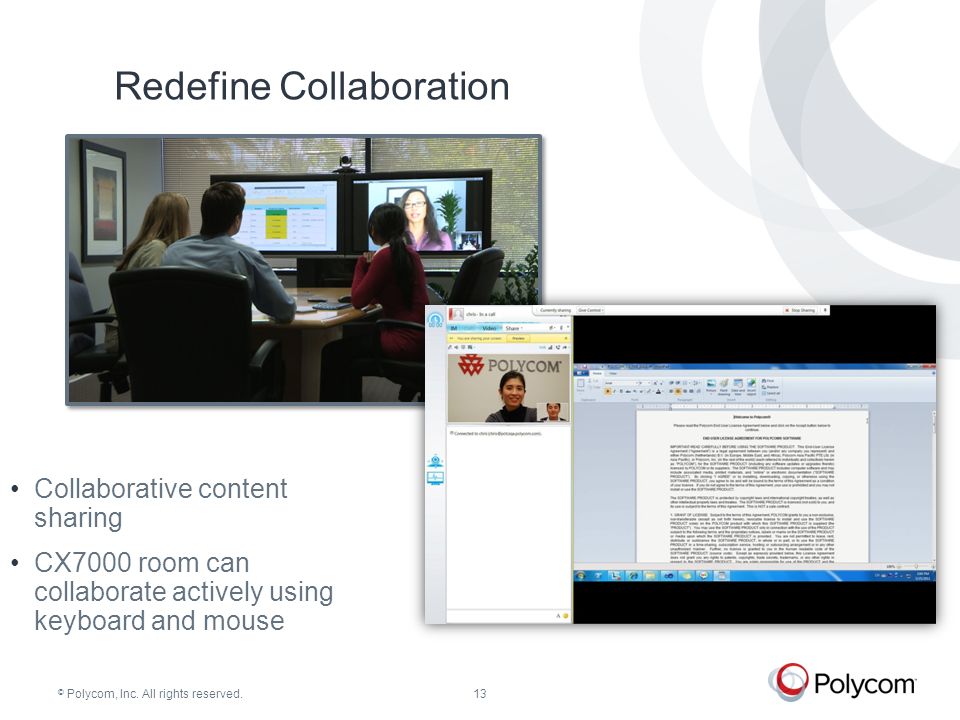This screenshot has height=720, width=960.
Task: Click slide number 13
Action: pyautogui.click(x=479, y=693)
